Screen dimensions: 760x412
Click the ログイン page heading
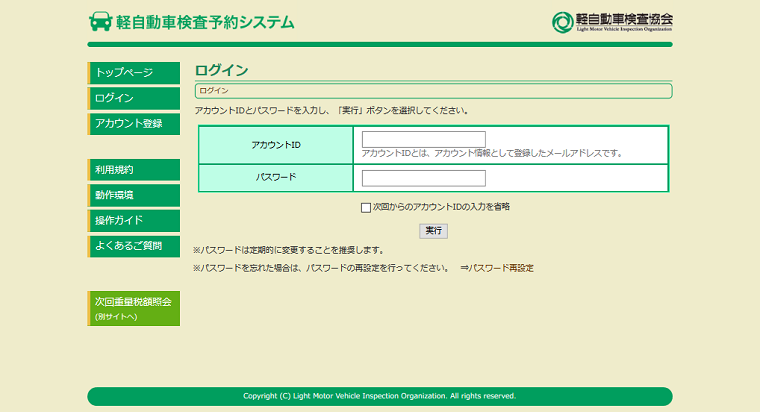(222, 70)
